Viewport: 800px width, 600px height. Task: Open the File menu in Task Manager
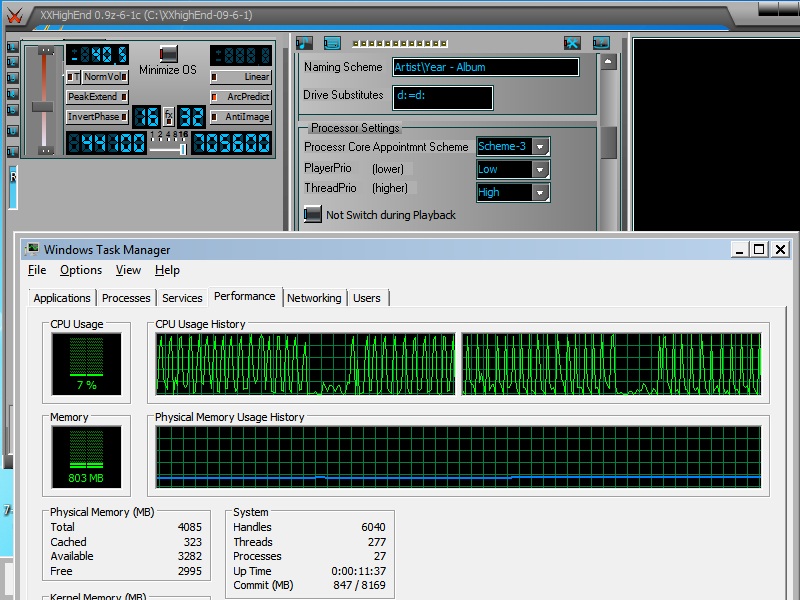37,270
